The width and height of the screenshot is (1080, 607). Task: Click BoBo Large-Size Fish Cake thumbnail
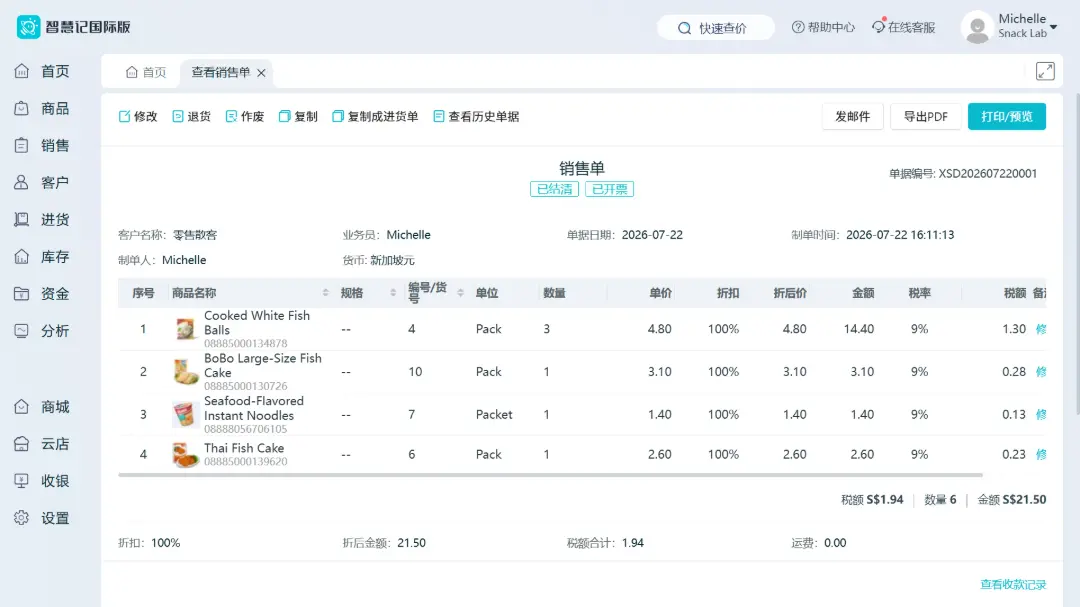coord(185,371)
